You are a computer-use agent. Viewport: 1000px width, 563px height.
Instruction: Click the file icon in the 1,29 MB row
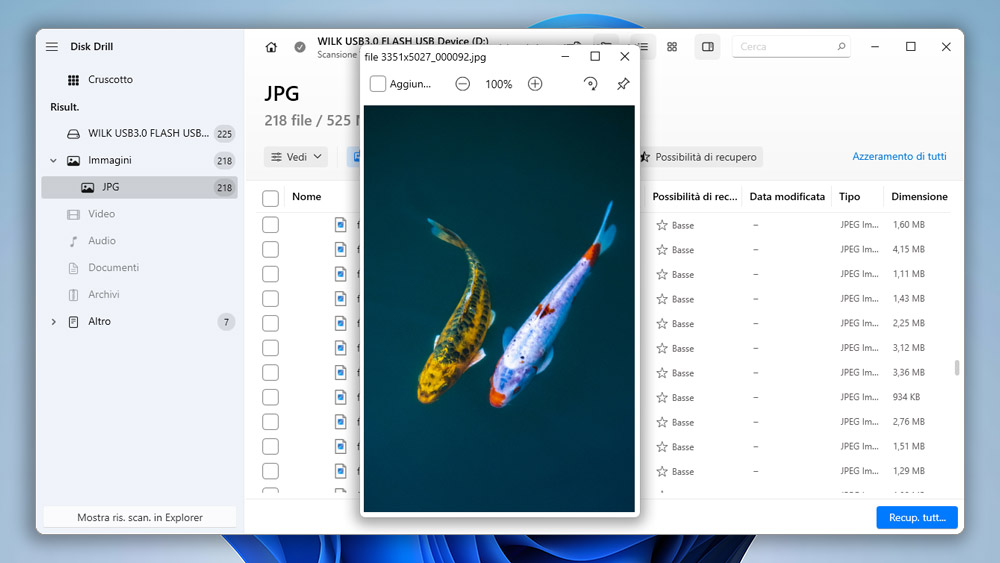(x=341, y=471)
